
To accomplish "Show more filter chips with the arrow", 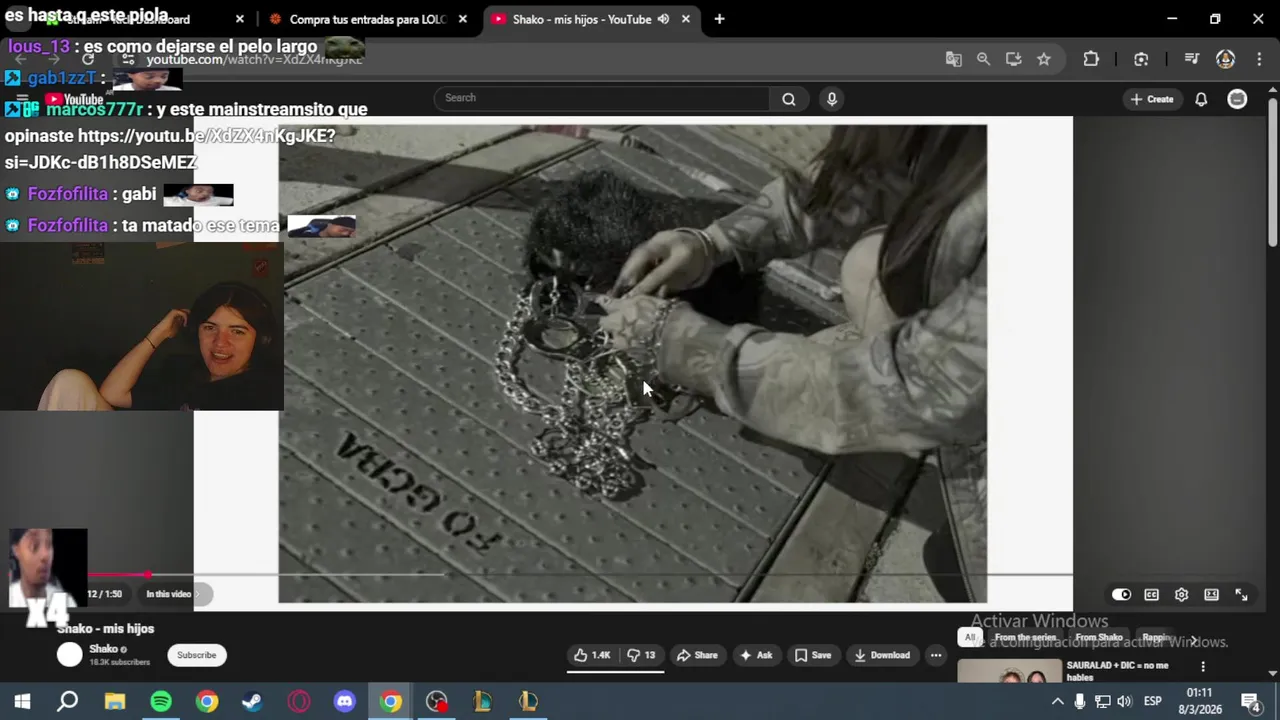I will tap(1193, 639).
